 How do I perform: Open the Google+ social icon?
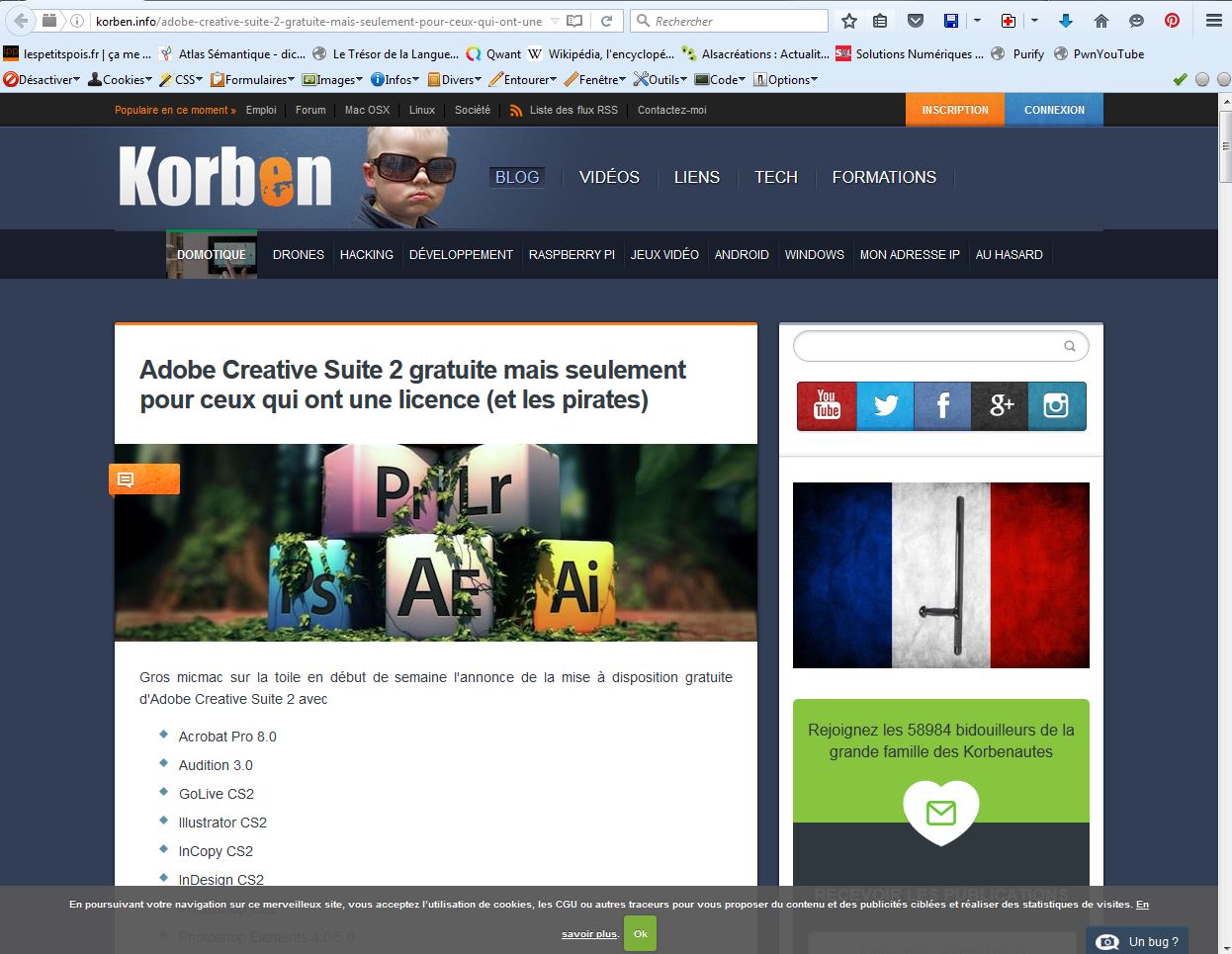[x=1000, y=405]
